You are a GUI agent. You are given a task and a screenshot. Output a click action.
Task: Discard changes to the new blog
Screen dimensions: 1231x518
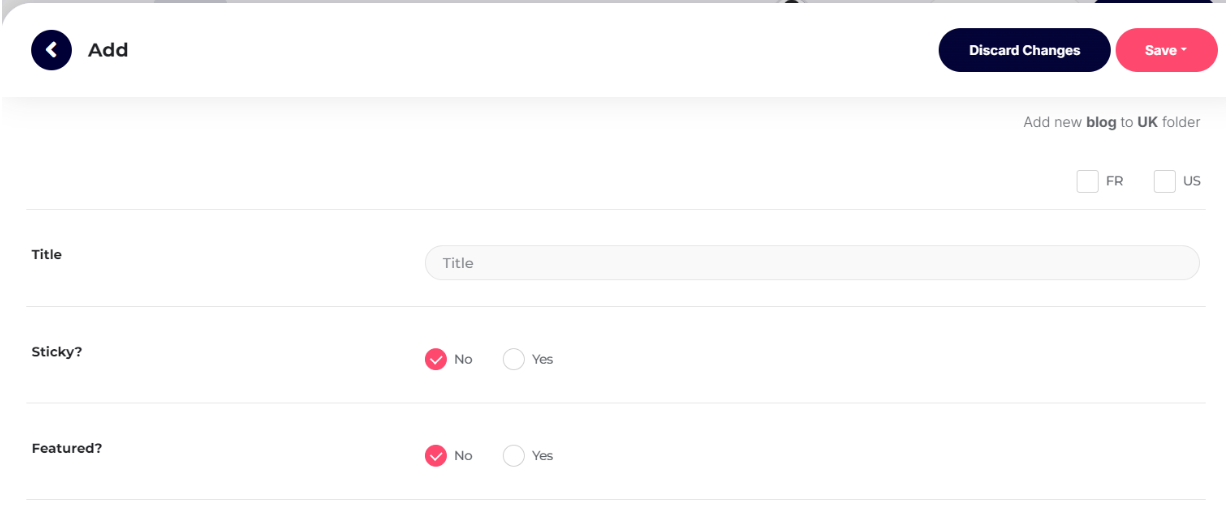tap(1024, 50)
